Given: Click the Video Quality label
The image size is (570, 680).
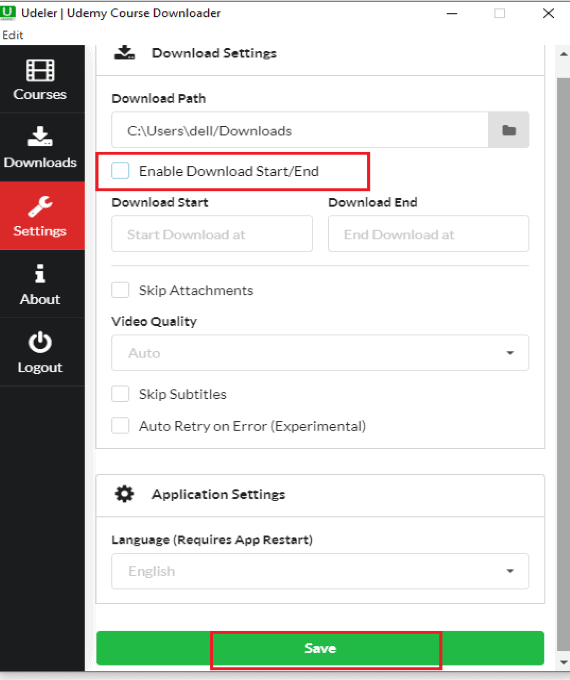Looking at the screenshot, I should (154, 321).
